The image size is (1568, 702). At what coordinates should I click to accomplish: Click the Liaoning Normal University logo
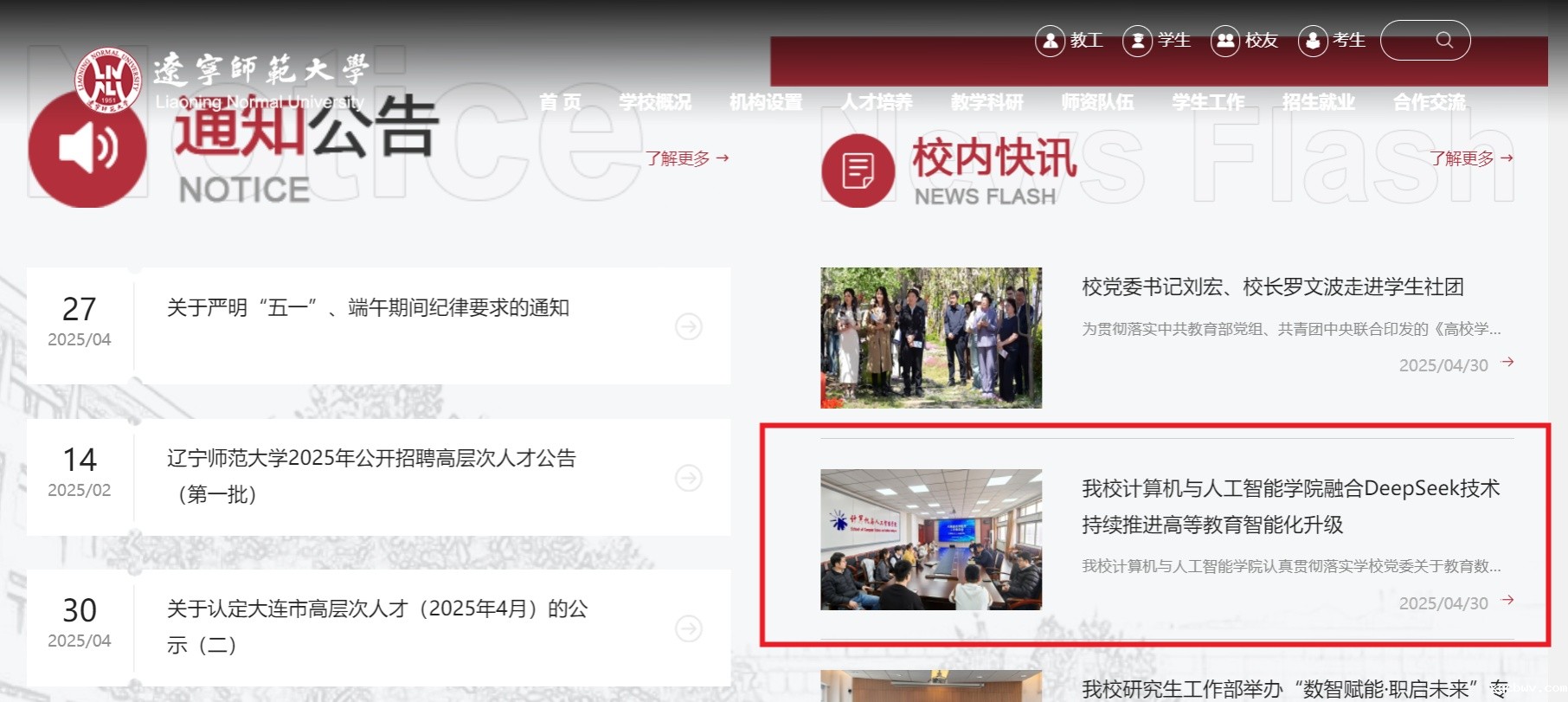pyautogui.click(x=107, y=80)
